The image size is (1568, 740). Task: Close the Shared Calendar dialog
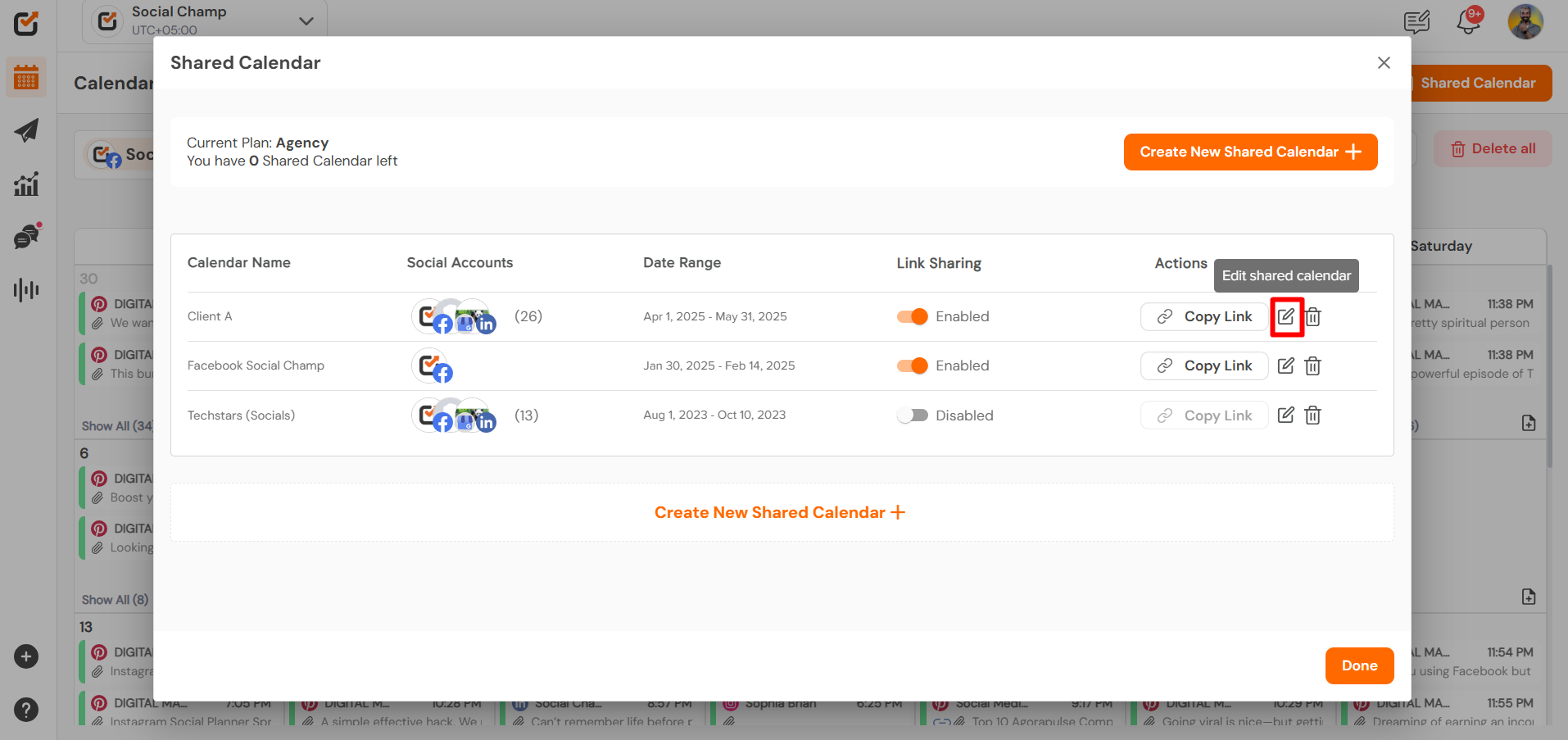click(x=1384, y=63)
